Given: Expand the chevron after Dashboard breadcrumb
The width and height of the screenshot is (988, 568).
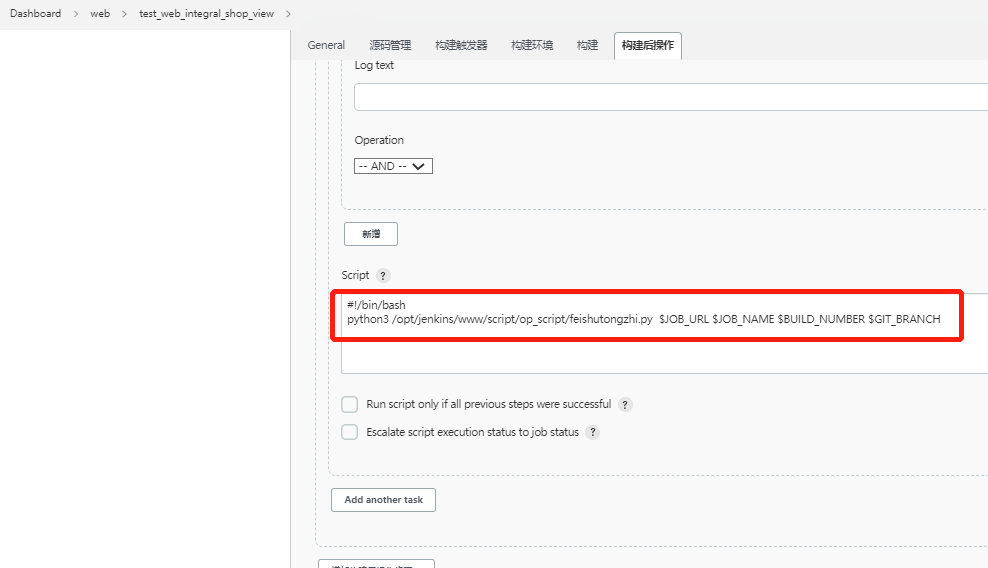Looking at the screenshot, I should click(x=75, y=14).
